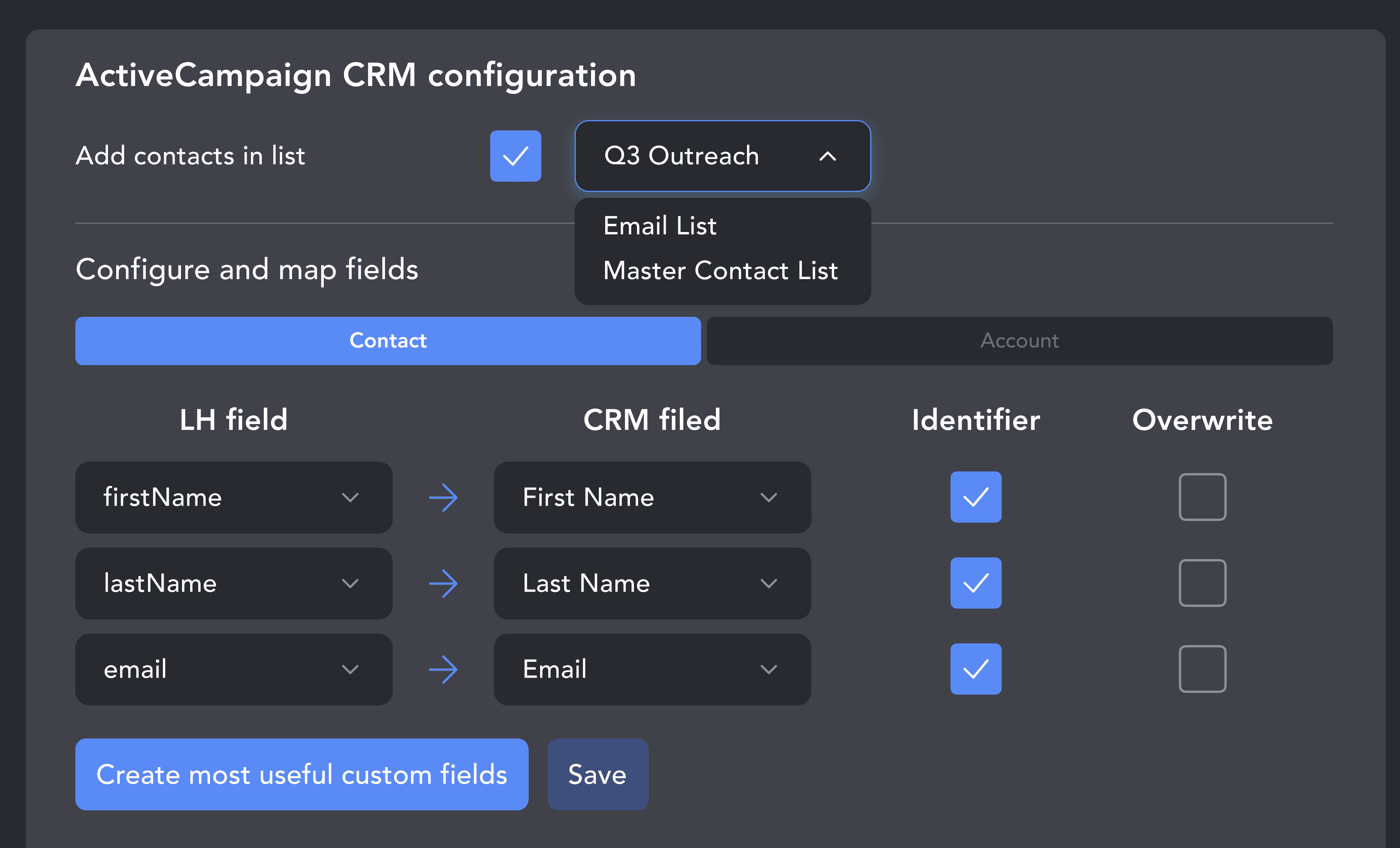1400x848 pixels.
Task: Click the ActiveCampaign CRM configuration heading
Action: (356, 76)
